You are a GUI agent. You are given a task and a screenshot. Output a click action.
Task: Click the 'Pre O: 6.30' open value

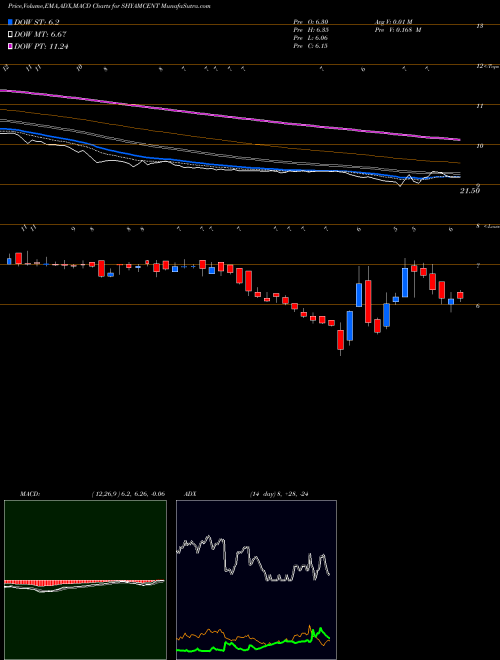pos(311,22)
